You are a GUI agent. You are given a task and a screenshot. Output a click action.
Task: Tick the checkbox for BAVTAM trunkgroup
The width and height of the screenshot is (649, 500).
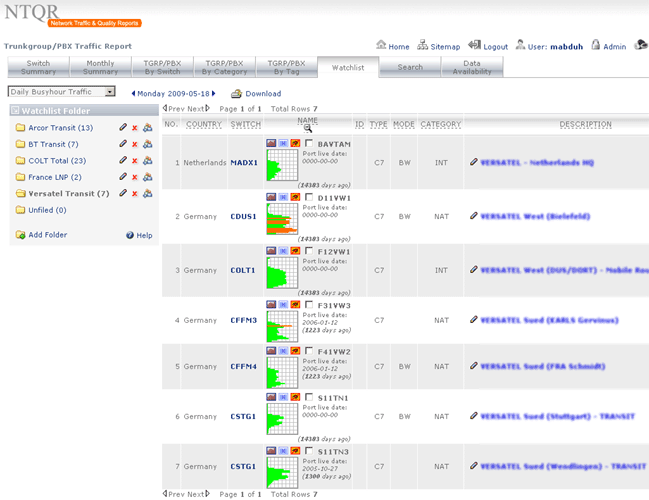click(310, 144)
